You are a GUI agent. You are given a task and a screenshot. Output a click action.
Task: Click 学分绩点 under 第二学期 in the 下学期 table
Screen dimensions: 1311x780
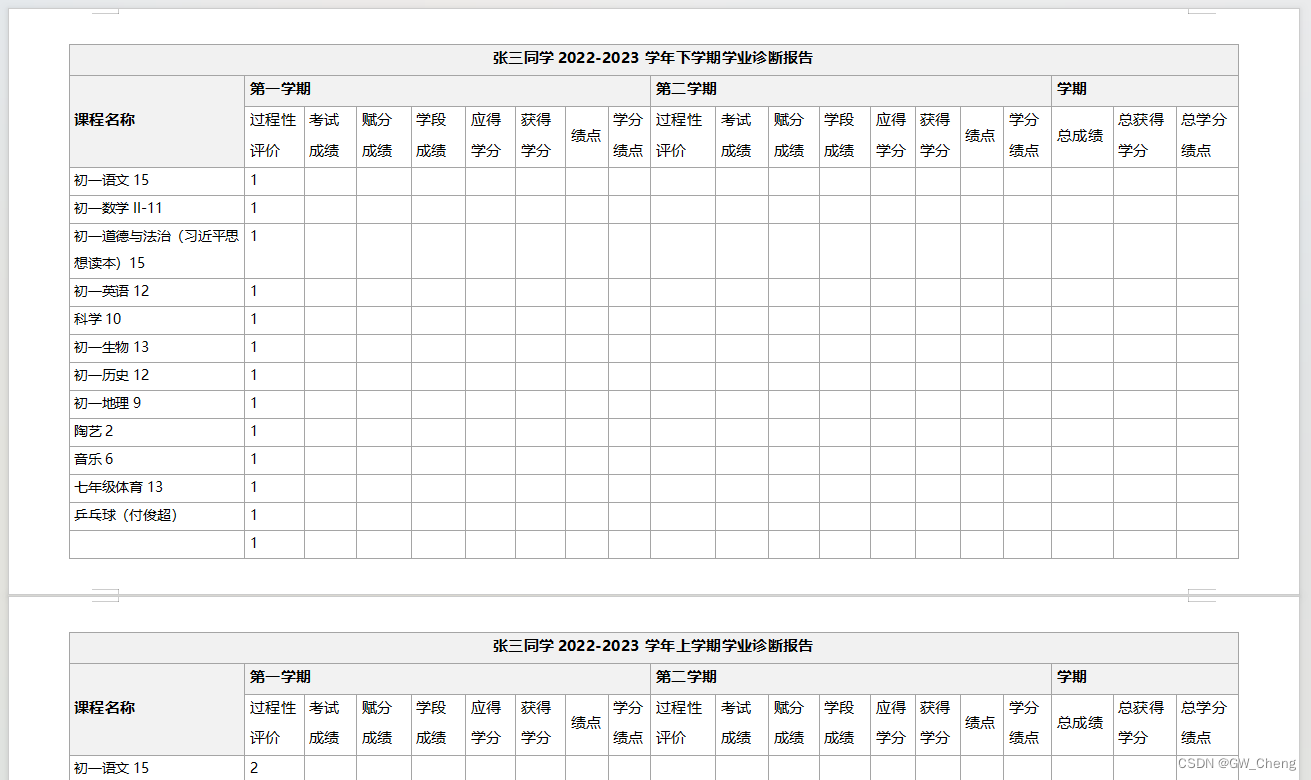(x=1024, y=135)
